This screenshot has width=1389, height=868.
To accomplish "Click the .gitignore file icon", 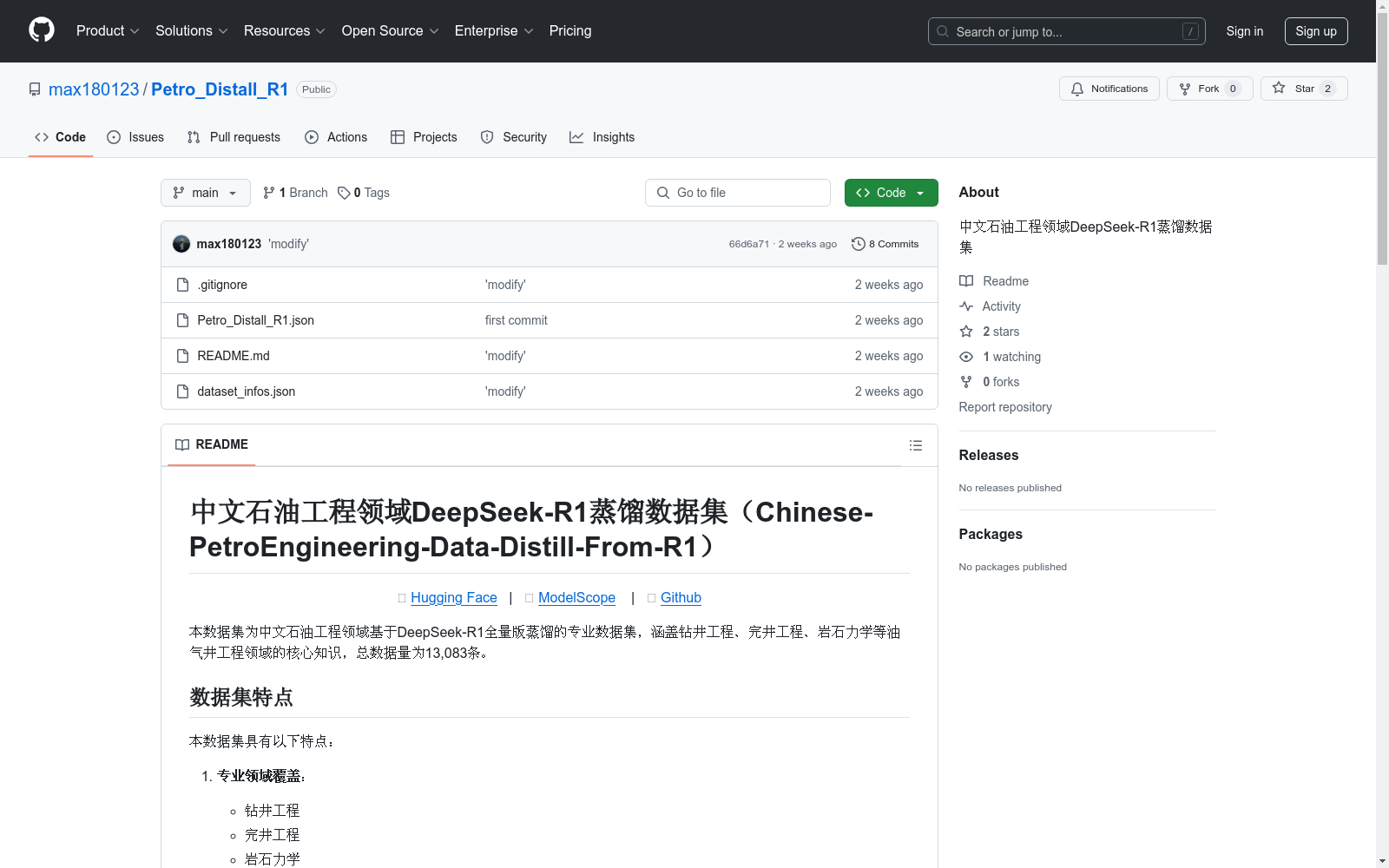I will (182, 285).
